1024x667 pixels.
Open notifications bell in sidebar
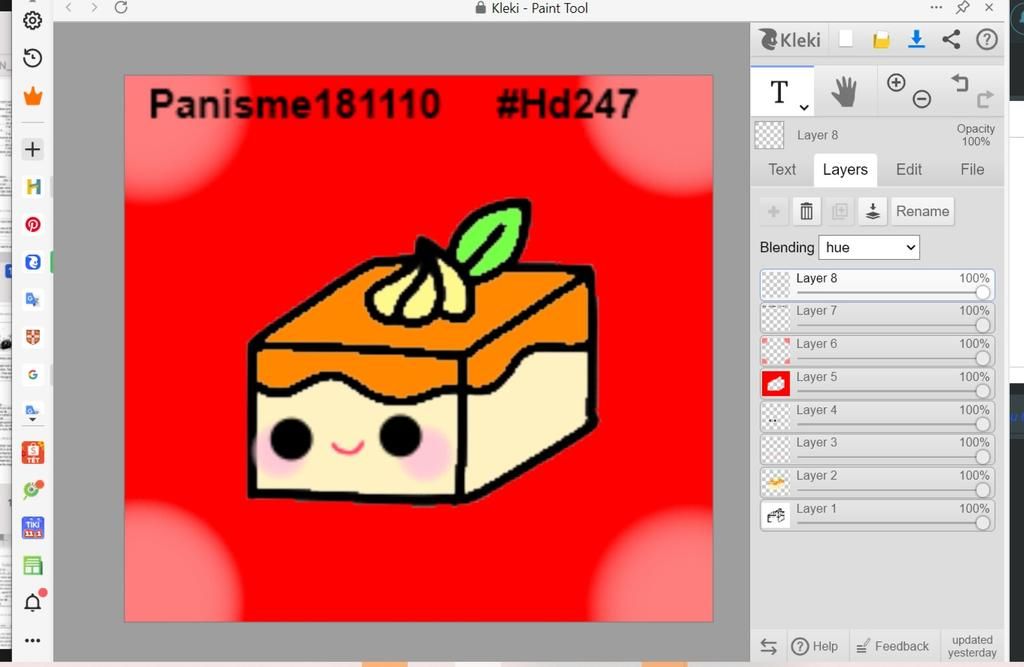(33, 602)
